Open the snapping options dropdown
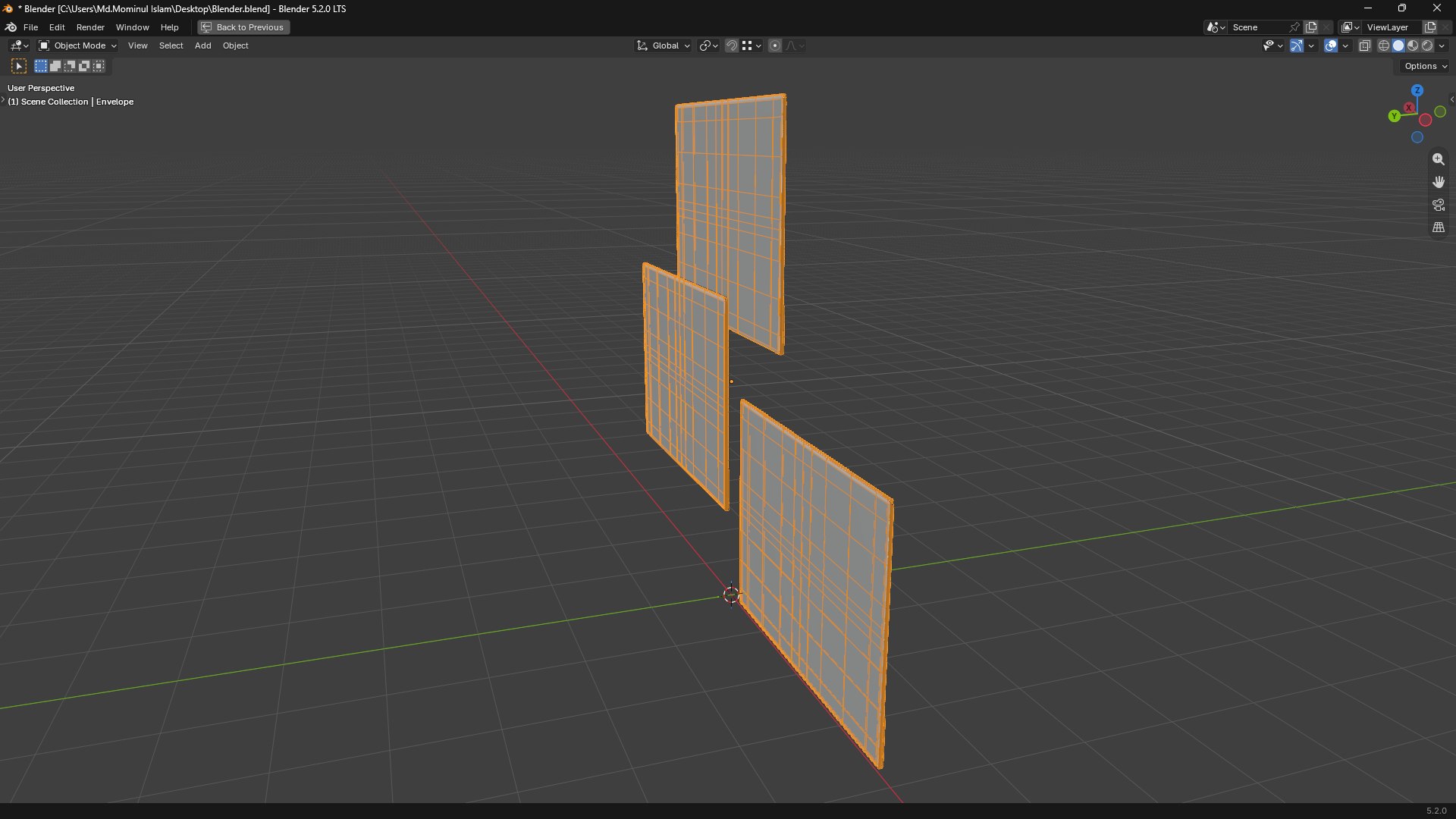 coord(752,45)
